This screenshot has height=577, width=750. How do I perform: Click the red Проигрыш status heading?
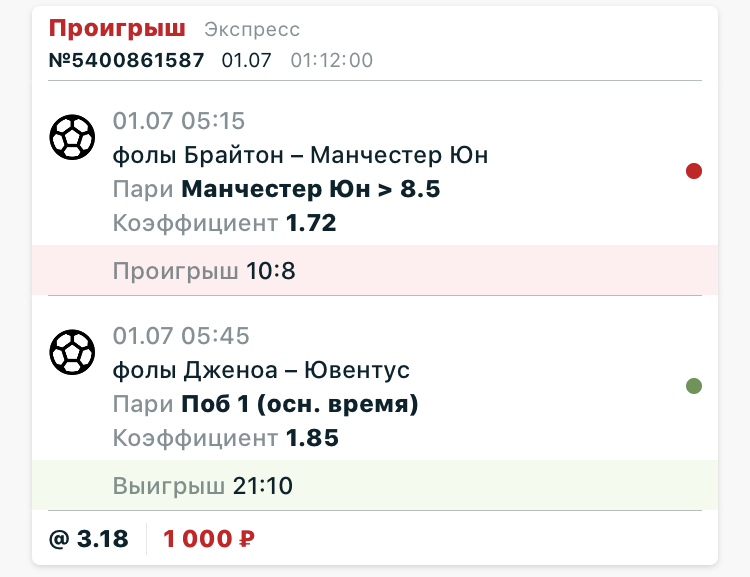pos(117,28)
